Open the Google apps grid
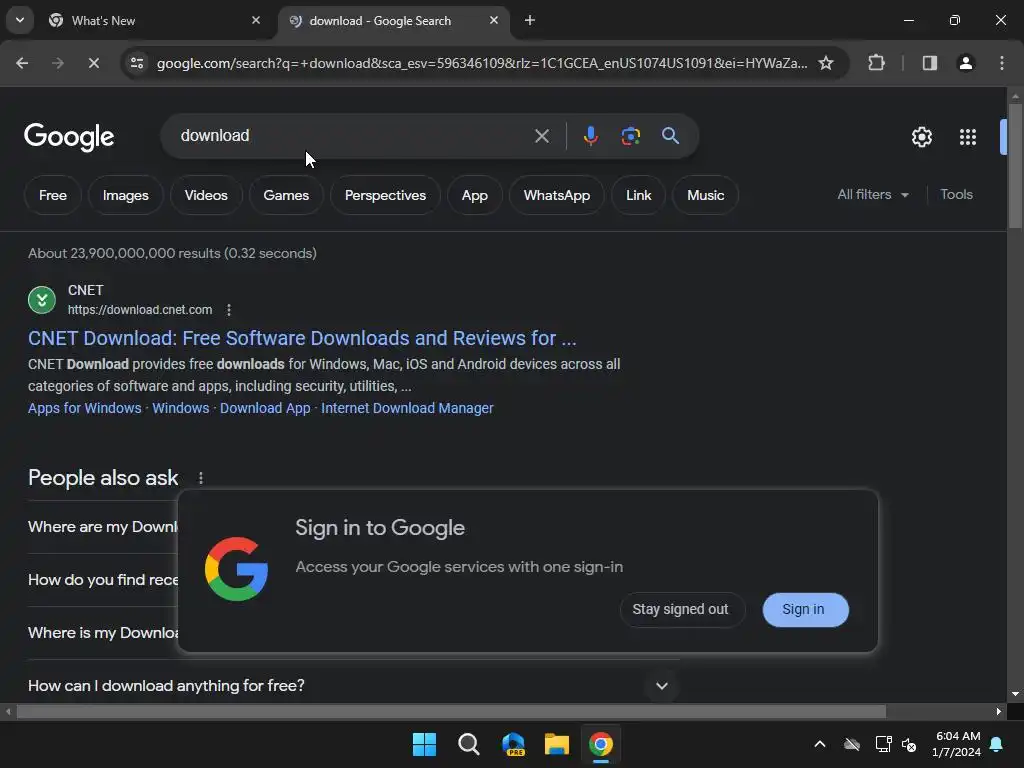This screenshot has width=1024, height=768. (x=968, y=137)
